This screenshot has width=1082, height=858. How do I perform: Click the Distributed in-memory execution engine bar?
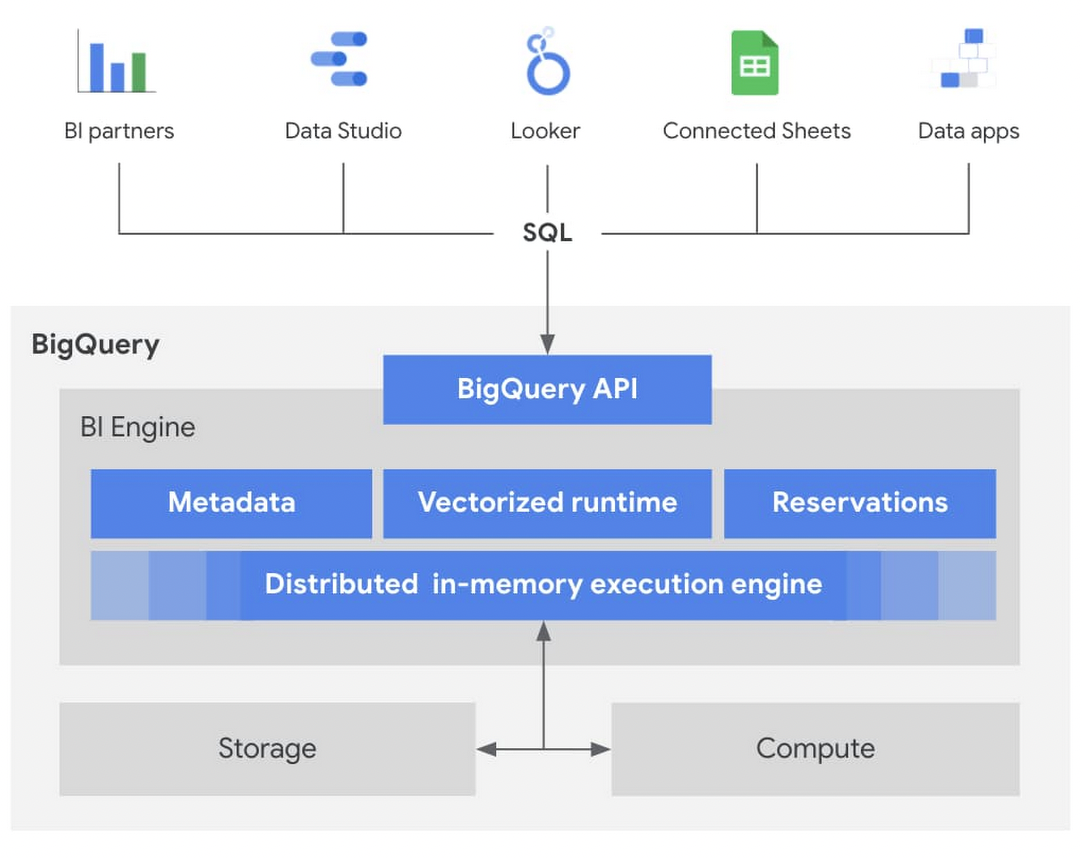543,585
